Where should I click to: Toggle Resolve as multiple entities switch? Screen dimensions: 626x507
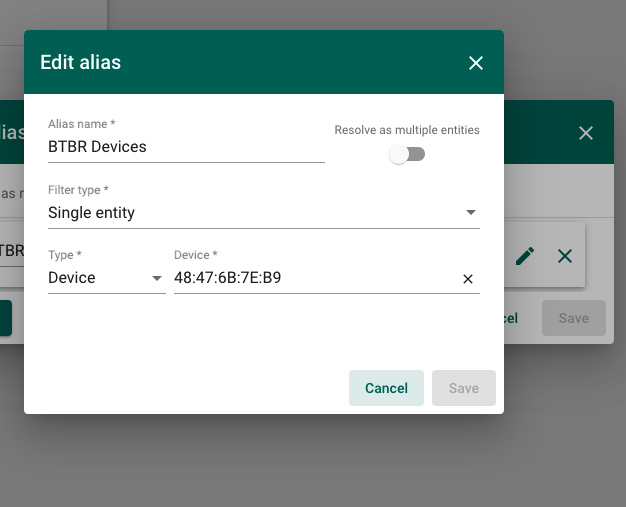(x=407, y=154)
